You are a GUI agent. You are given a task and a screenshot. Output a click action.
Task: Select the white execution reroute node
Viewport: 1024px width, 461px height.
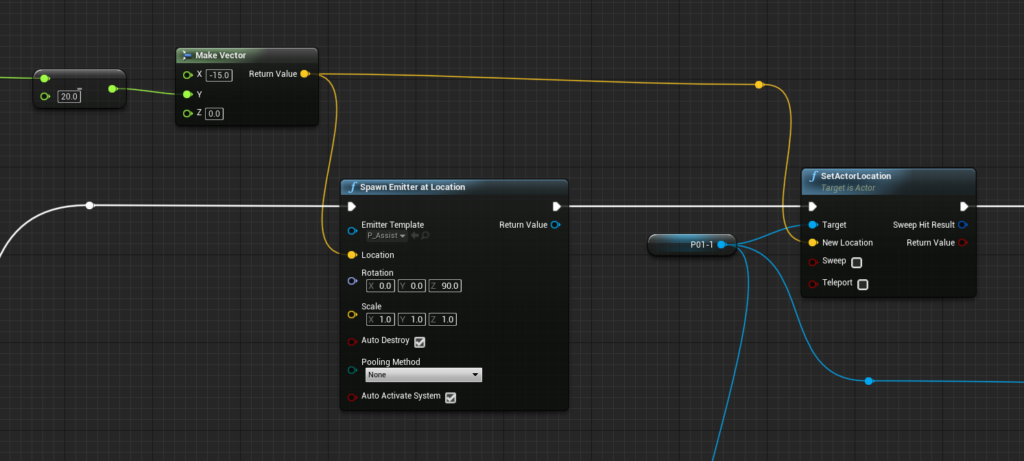89,206
